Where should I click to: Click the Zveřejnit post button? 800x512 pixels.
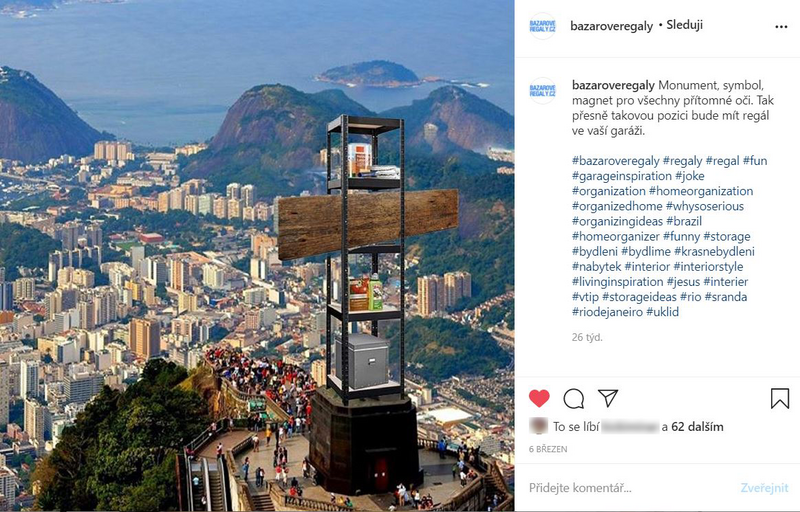764,488
